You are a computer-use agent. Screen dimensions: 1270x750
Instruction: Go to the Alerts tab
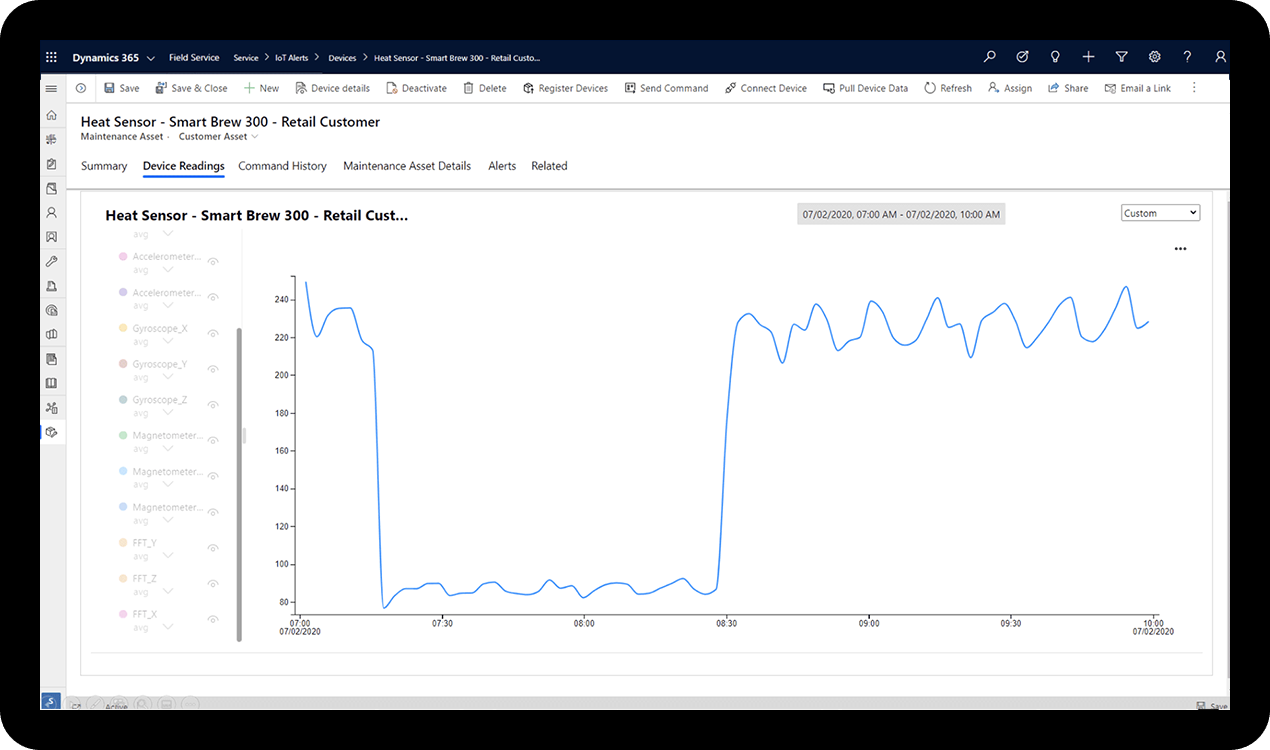(502, 166)
